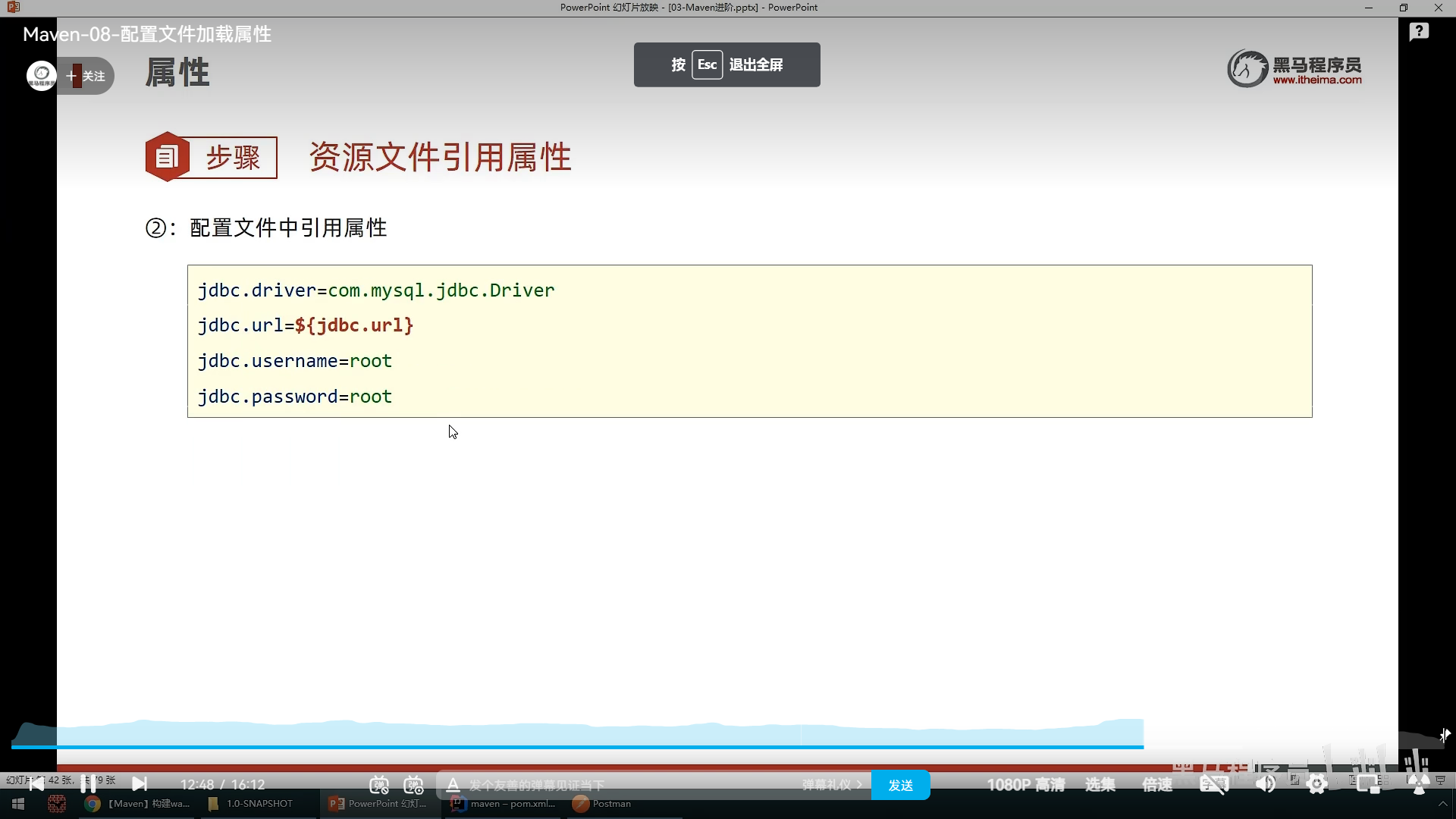
Task: Expand the danmaku etiquette link
Action: click(x=832, y=785)
